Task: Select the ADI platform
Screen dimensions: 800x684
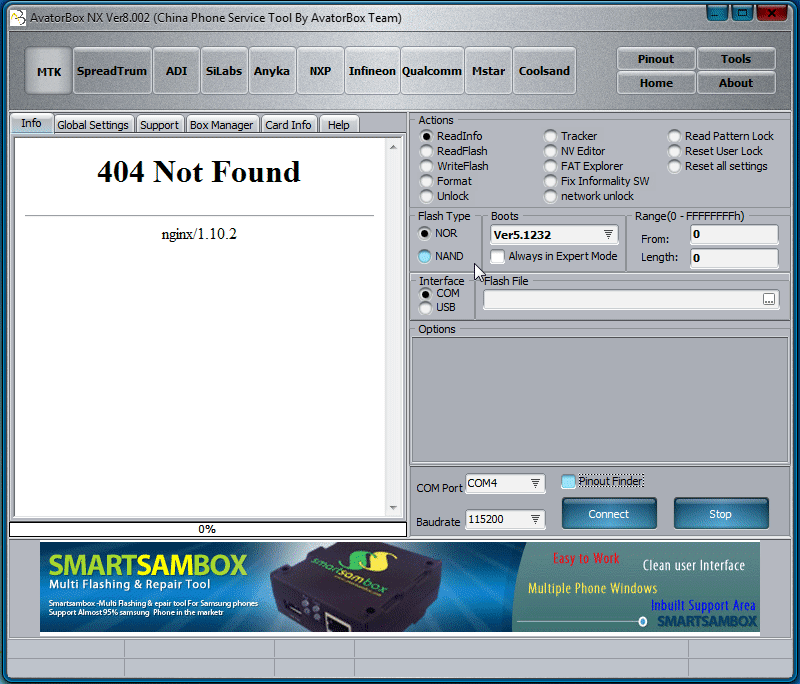Action: point(177,71)
